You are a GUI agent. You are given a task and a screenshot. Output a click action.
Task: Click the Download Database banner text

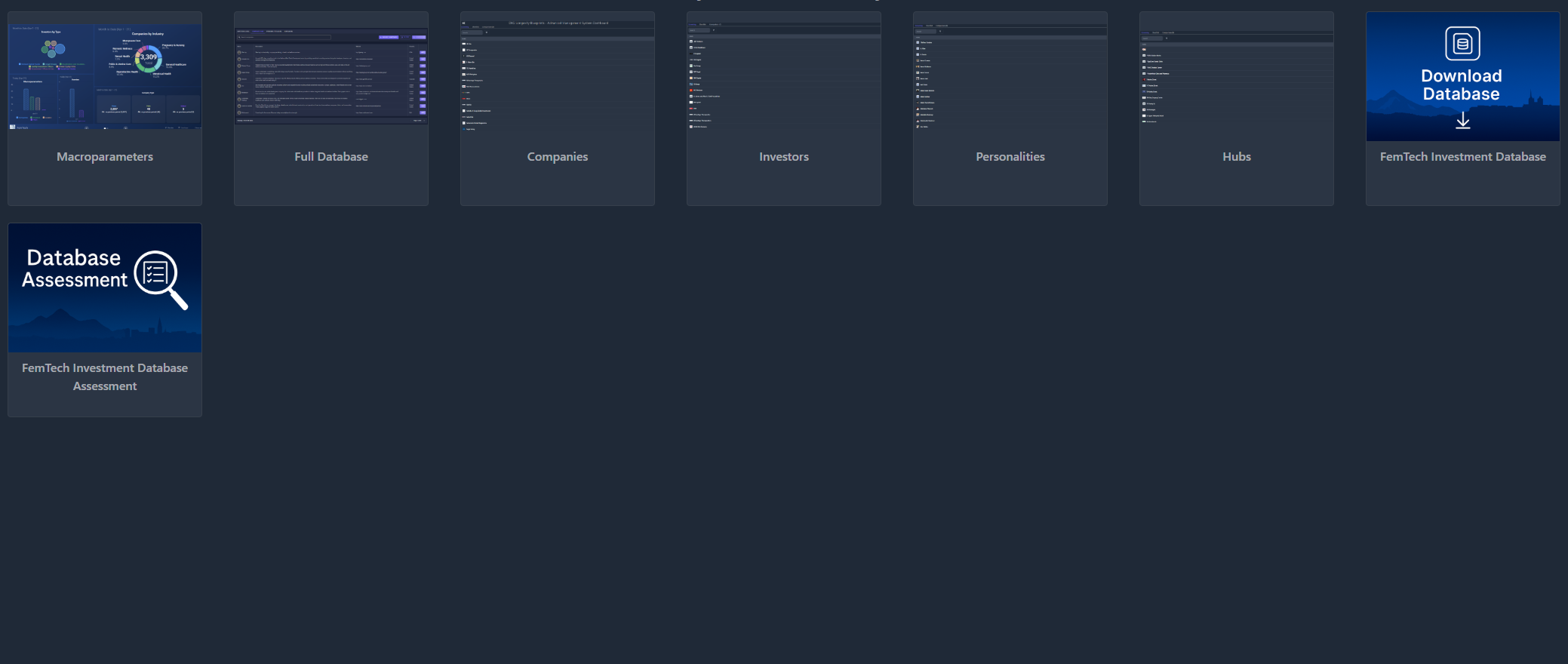pos(1462,85)
